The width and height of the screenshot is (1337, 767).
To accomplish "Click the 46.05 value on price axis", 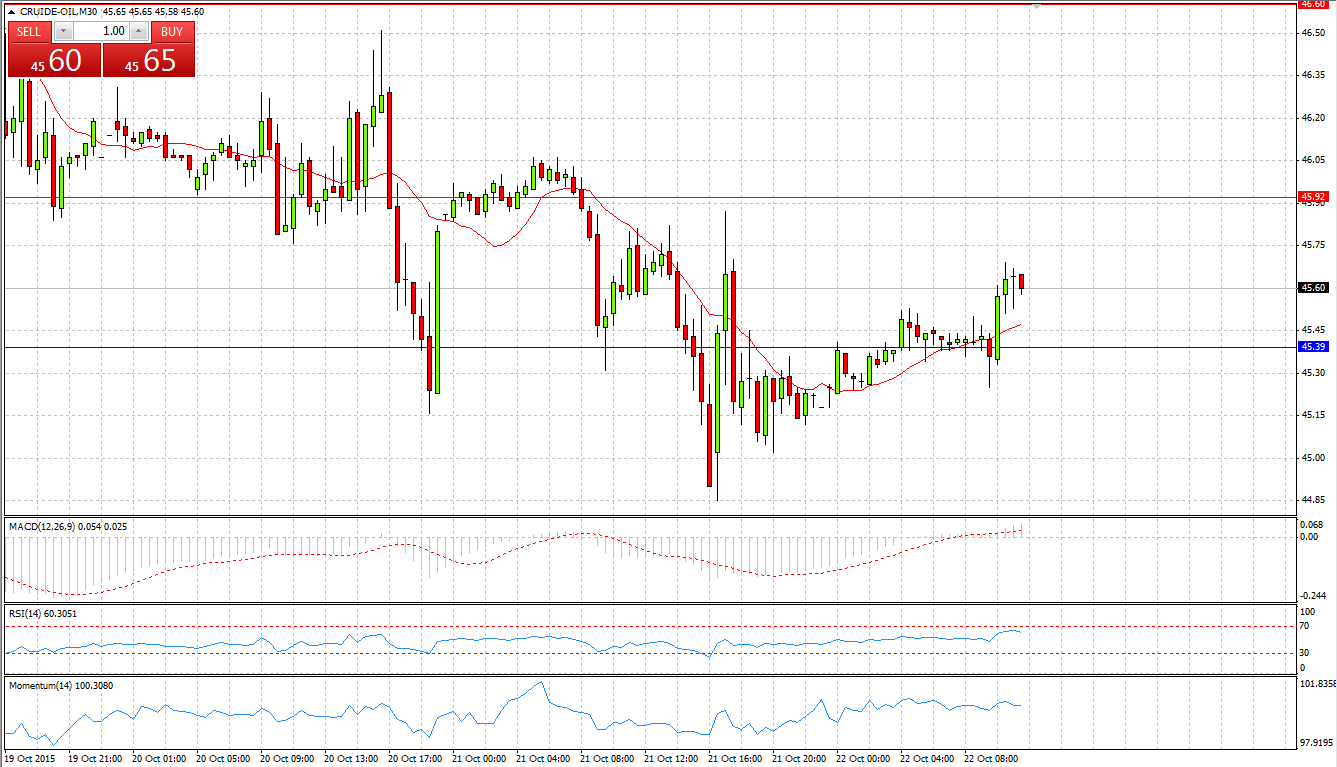I will (x=1312, y=160).
